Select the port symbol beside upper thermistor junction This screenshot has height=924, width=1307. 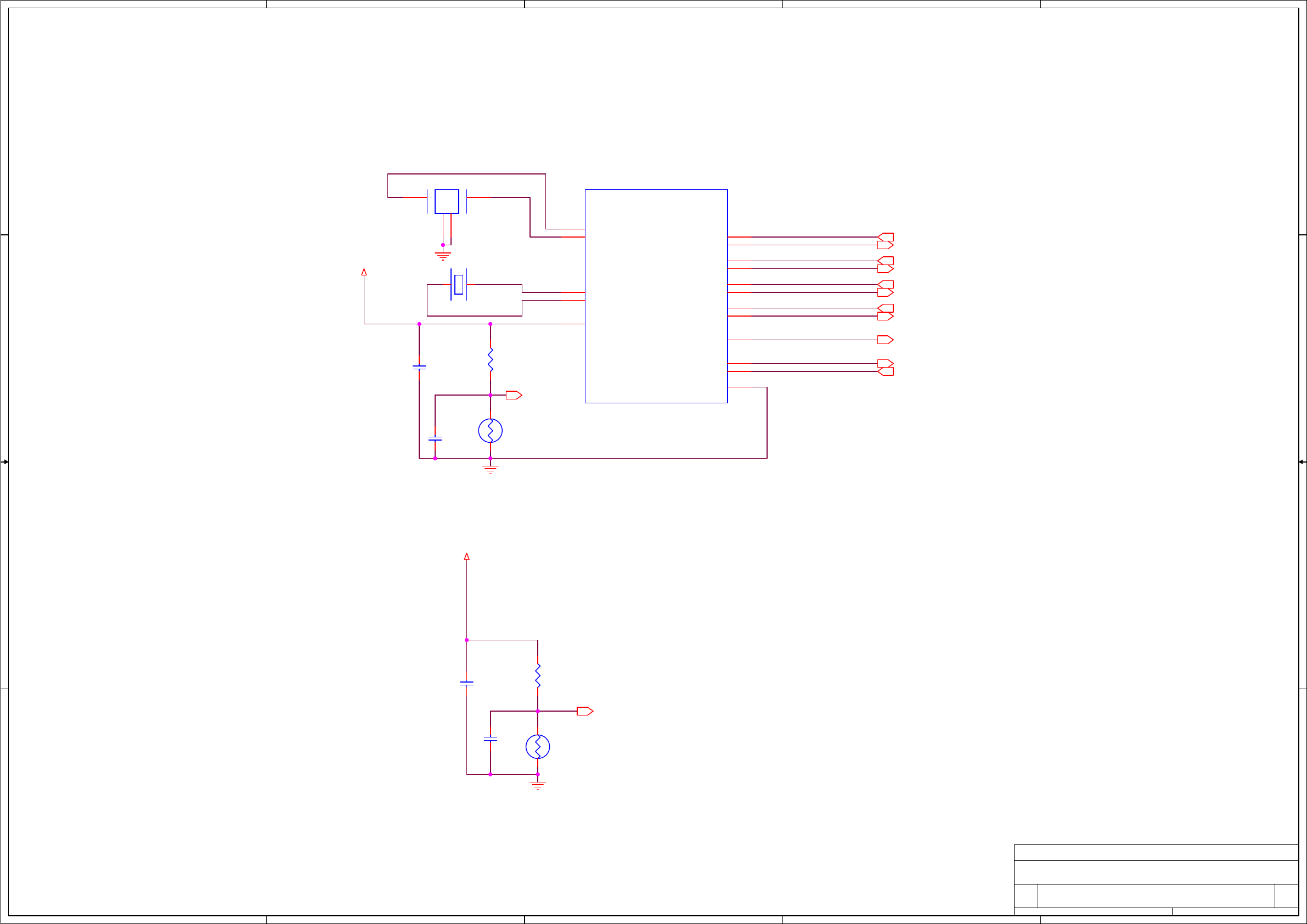click(x=514, y=395)
